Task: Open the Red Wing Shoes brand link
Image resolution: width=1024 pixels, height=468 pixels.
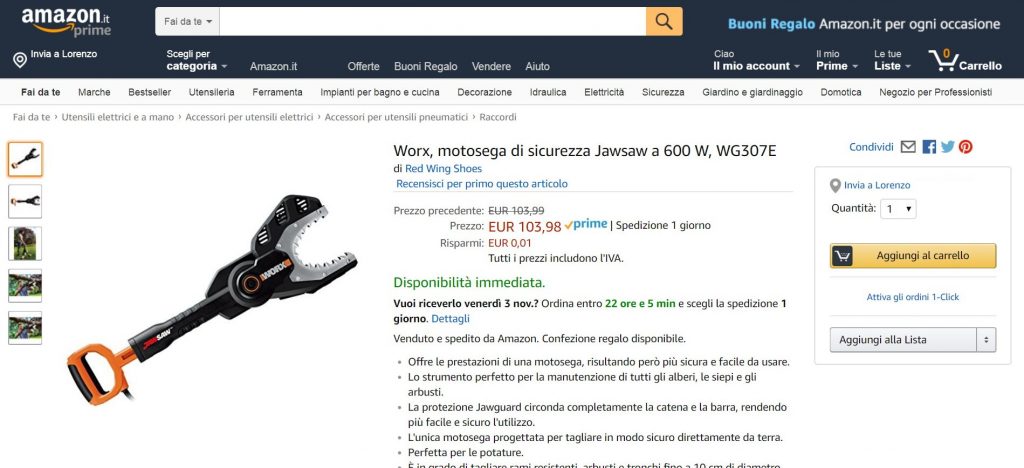Action: [443, 168]
